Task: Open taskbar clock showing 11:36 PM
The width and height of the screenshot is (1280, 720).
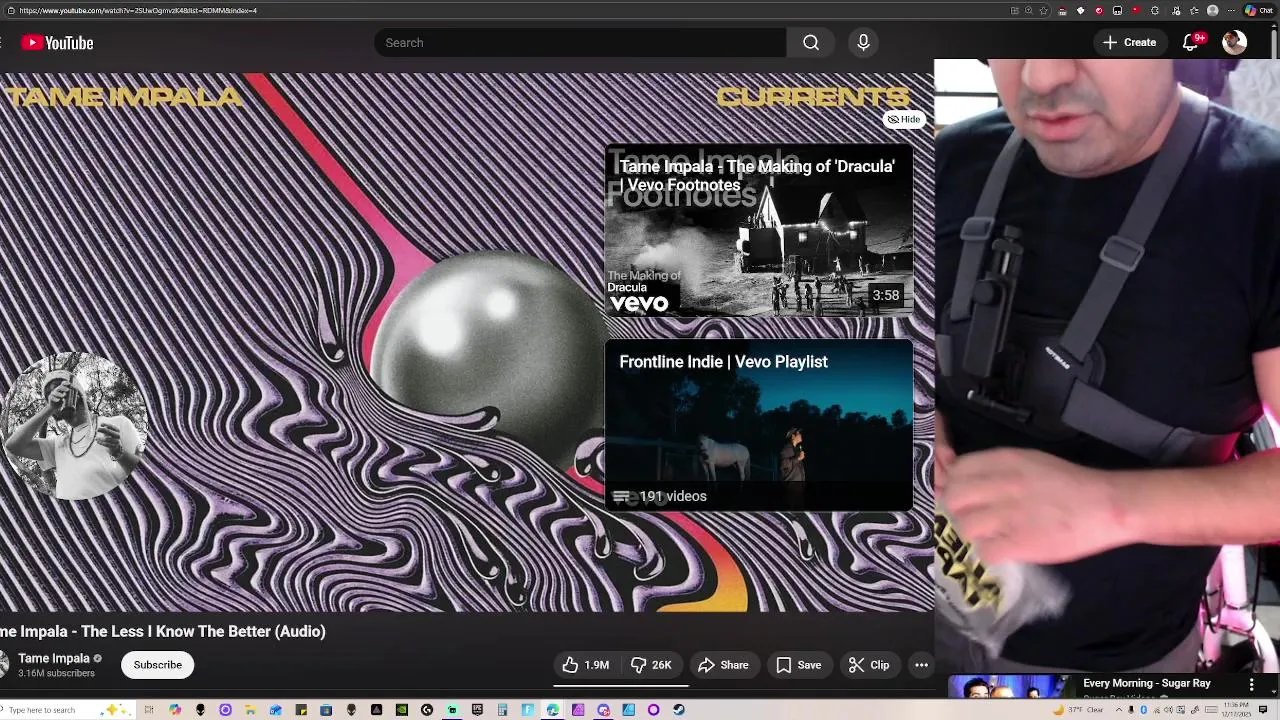Action: 1236,710
